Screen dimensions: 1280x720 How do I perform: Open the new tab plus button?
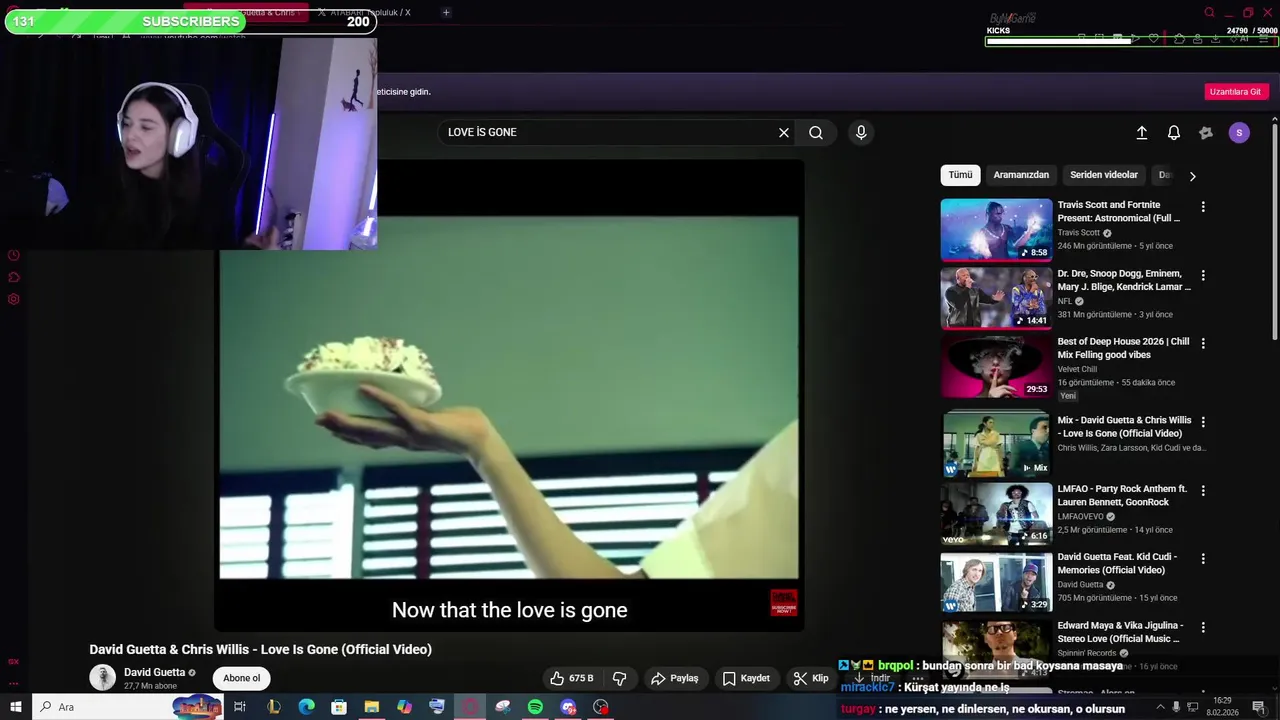point(446,12)
